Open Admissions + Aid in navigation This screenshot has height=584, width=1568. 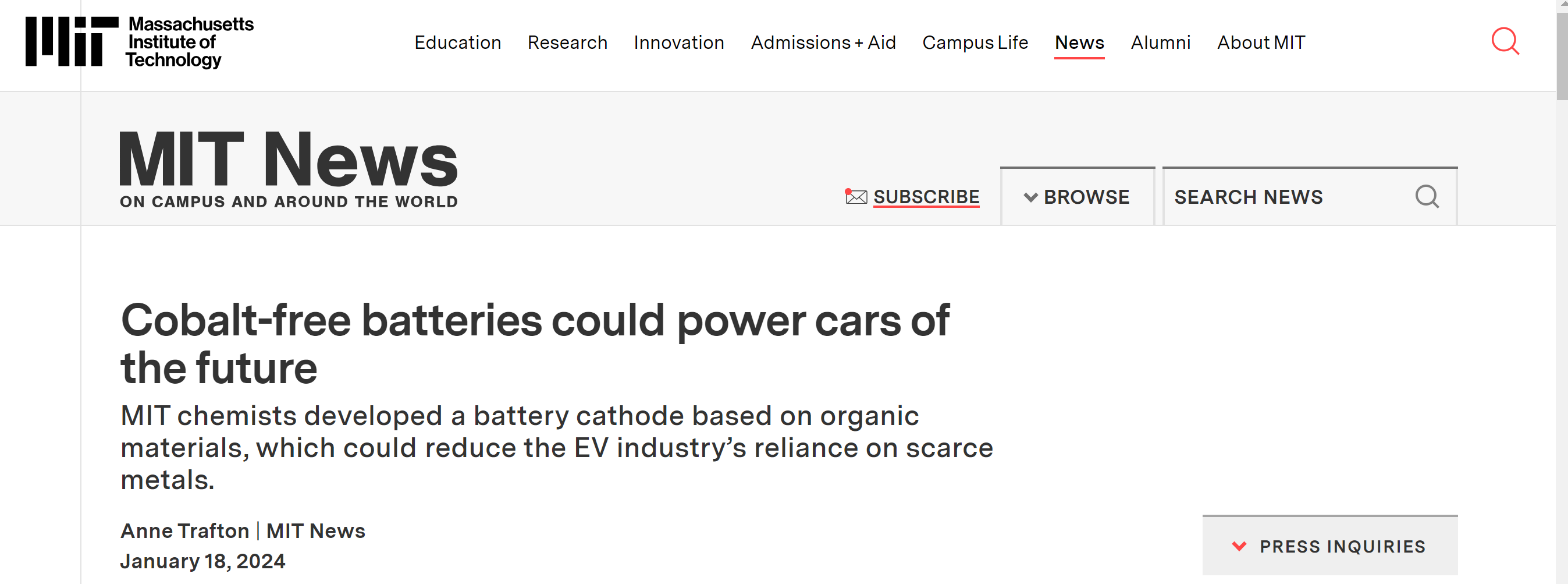(x=823, y=43)
